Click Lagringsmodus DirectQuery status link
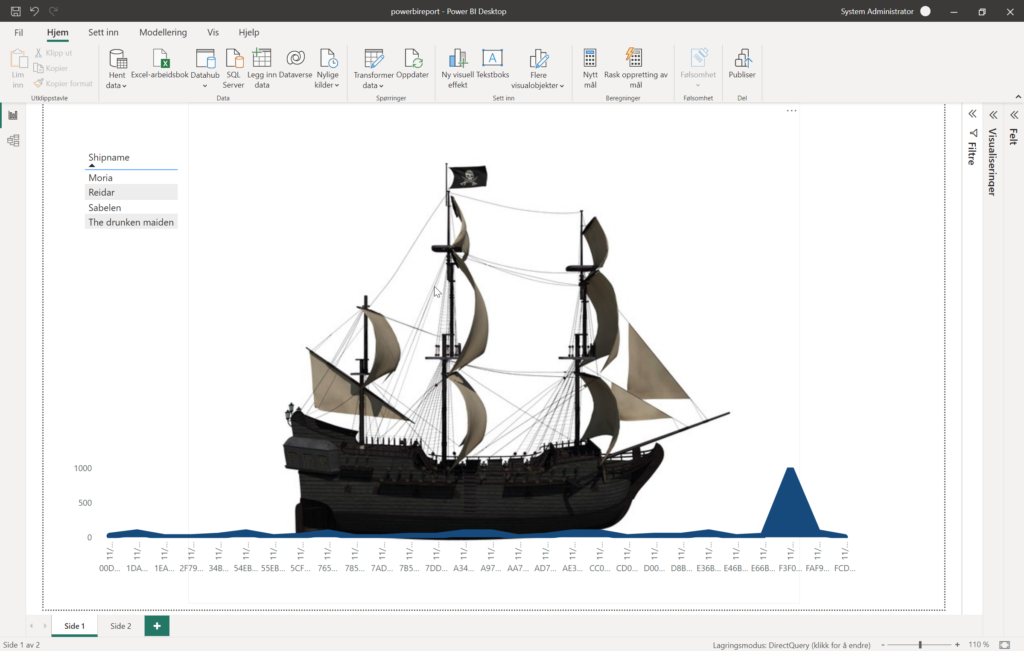 792,645
